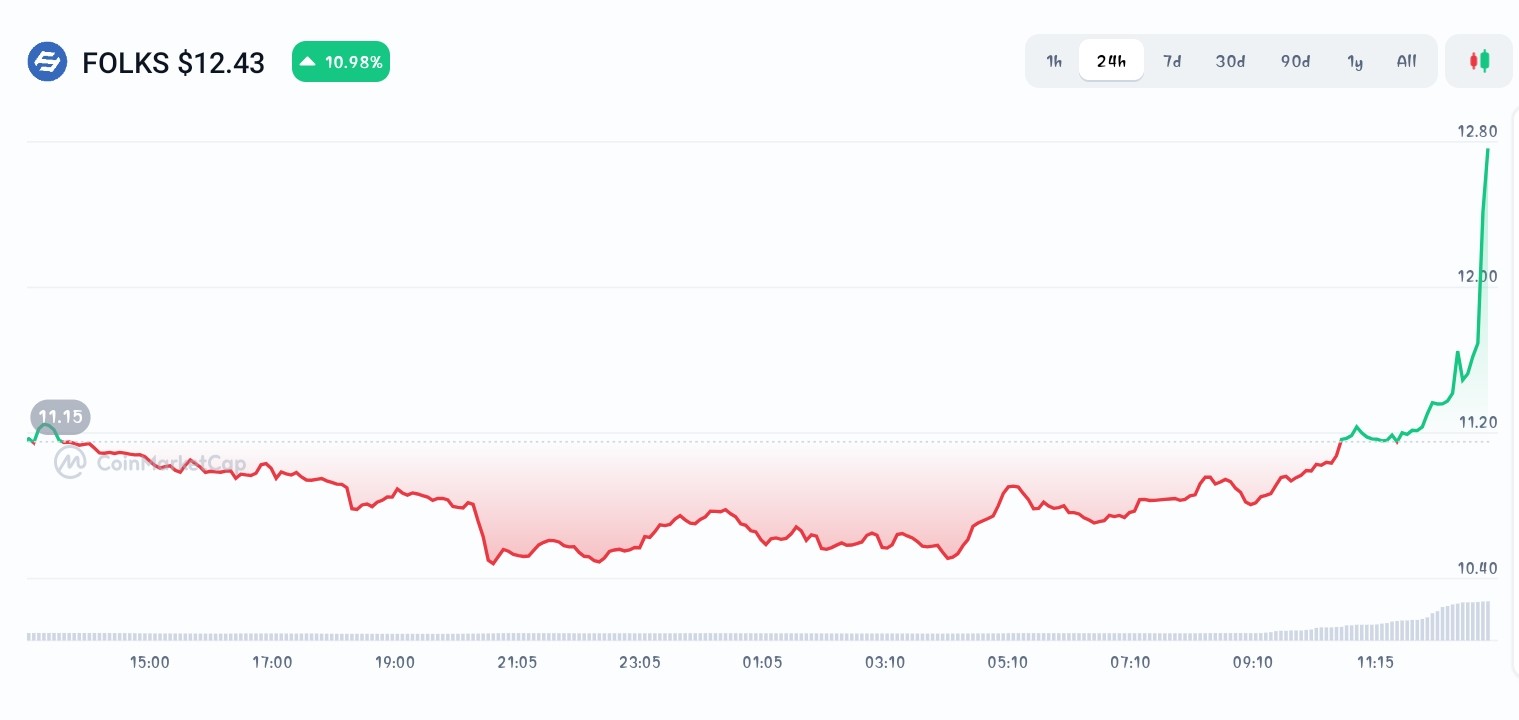1519x720 pixels.
Task: Select the 7d time range
Action: (x=1171, y=61)
